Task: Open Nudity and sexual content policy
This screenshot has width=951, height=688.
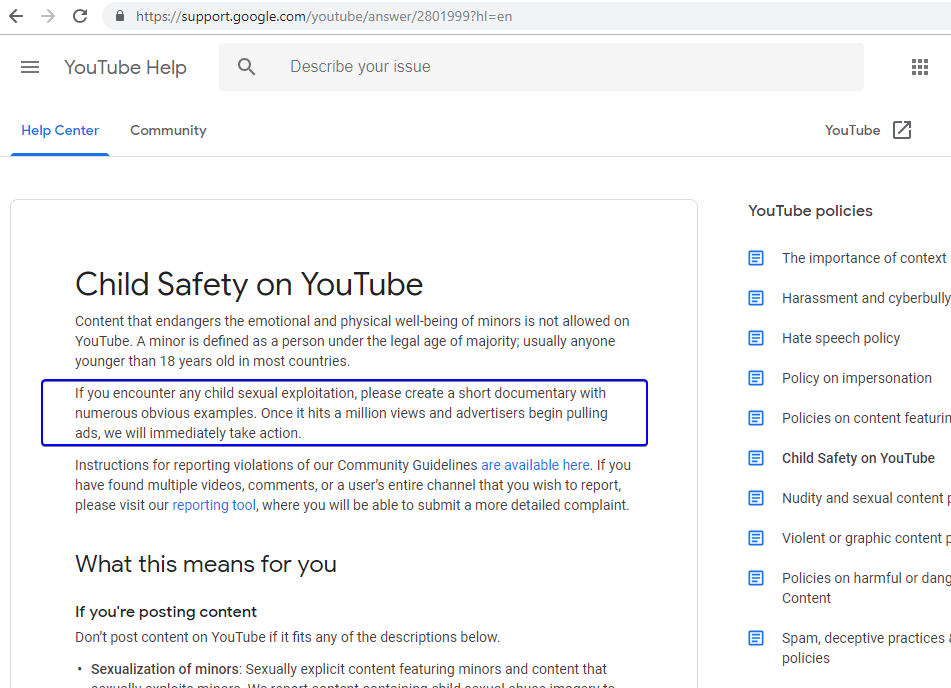Action: tap(866, 499)
